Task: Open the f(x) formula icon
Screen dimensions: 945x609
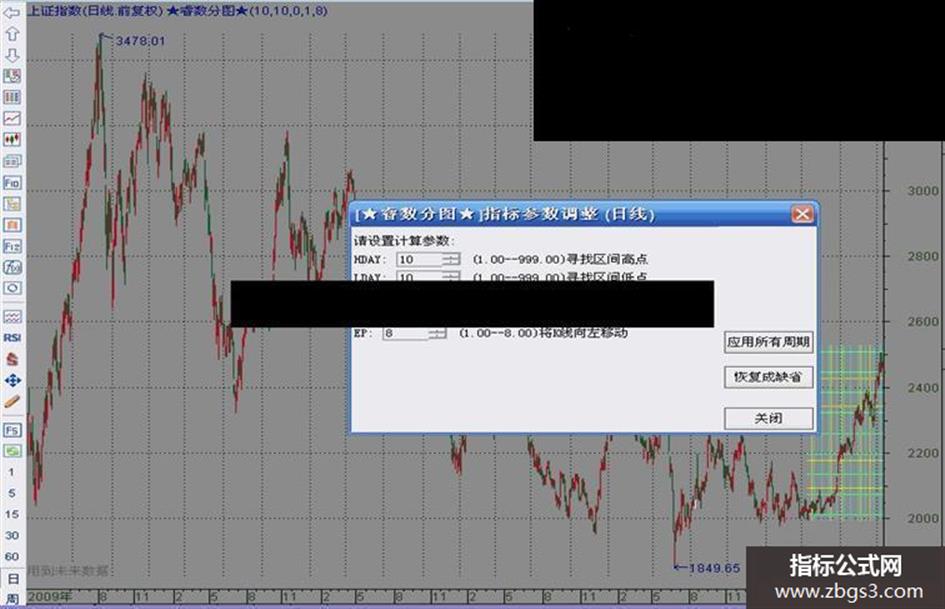Action: 11,267
